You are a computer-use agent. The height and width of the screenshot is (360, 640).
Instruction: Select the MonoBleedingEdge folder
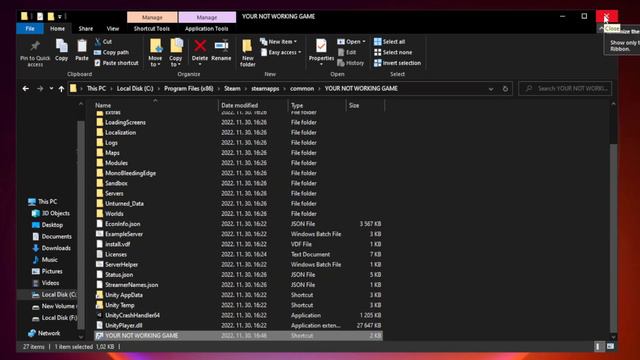pos(130,173)
